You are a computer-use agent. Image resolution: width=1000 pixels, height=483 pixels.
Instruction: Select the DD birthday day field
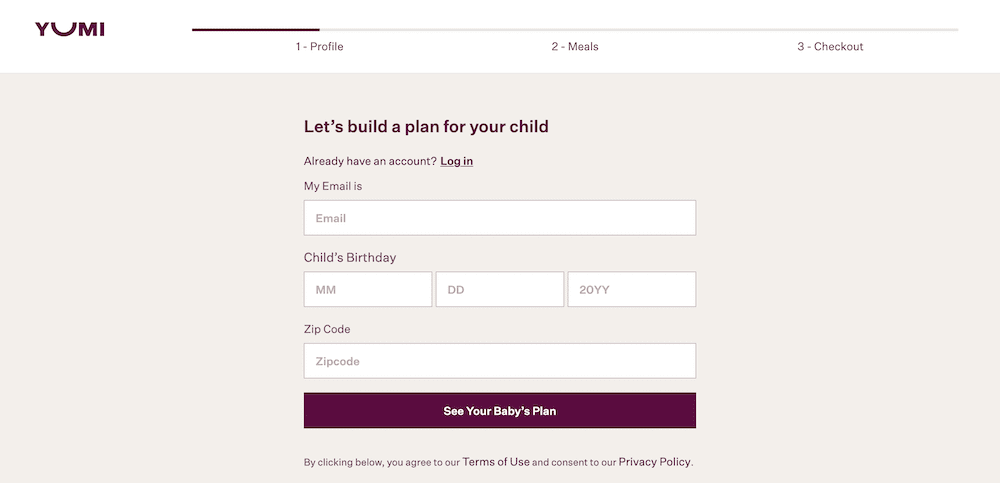point(500,289)
